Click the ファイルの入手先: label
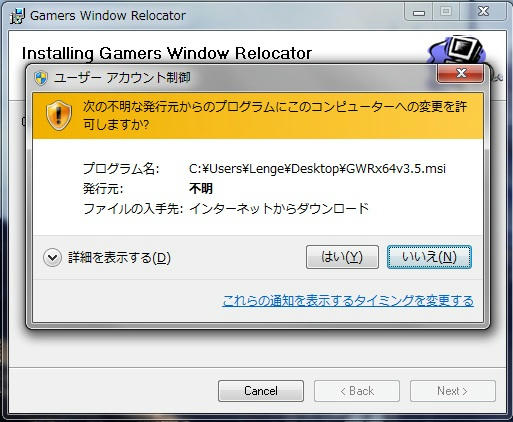This screenshot has width=513, height=422. pos(133,209)
